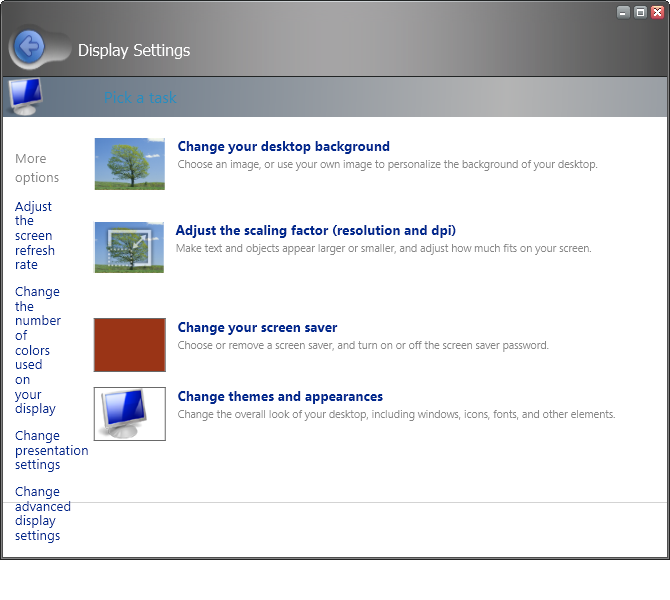Click the More options sidebar label
Screen dimensions: 670x600
pos(37,168)
